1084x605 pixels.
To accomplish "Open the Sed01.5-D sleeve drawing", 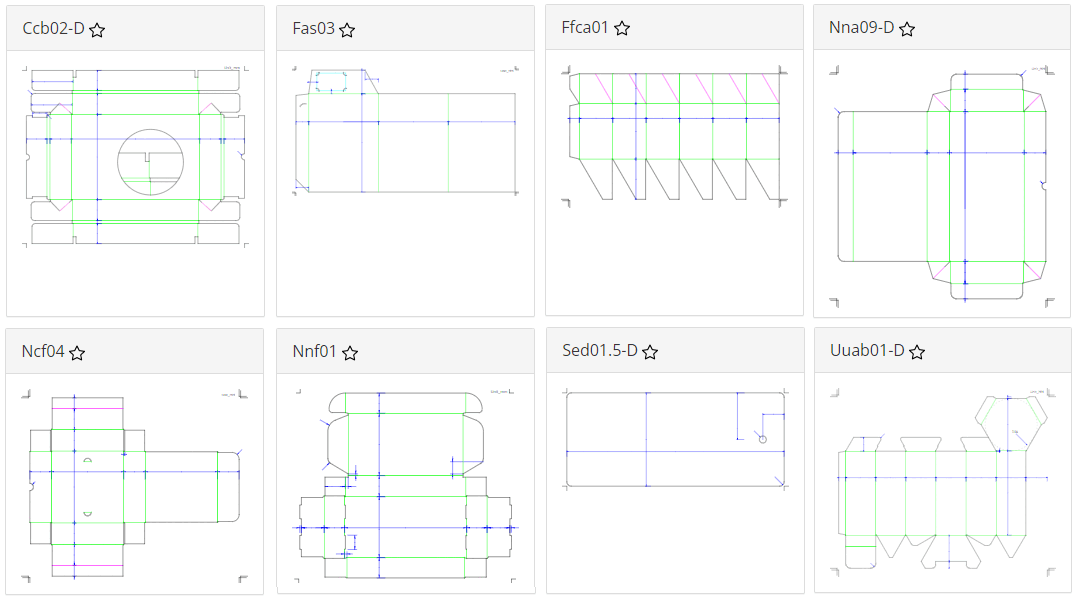I will (x=675, y=440).
